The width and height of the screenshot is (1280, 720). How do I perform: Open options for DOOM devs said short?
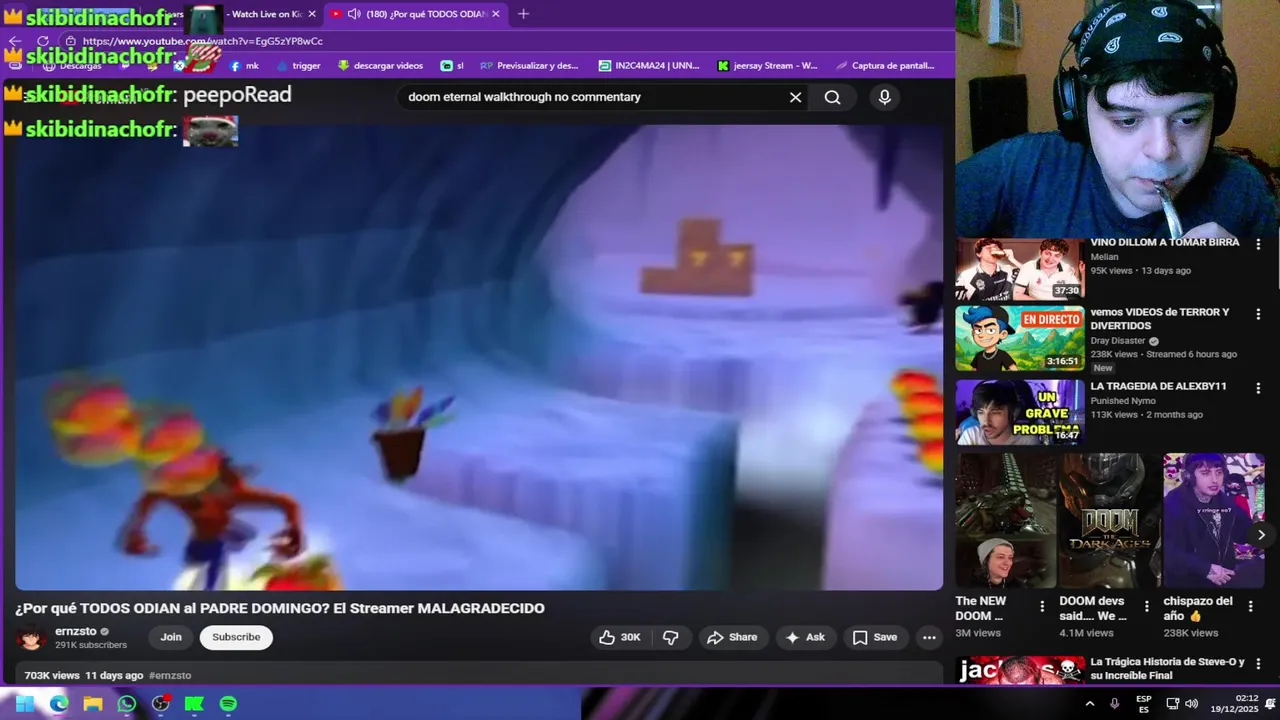click(x=1146, y=606)
